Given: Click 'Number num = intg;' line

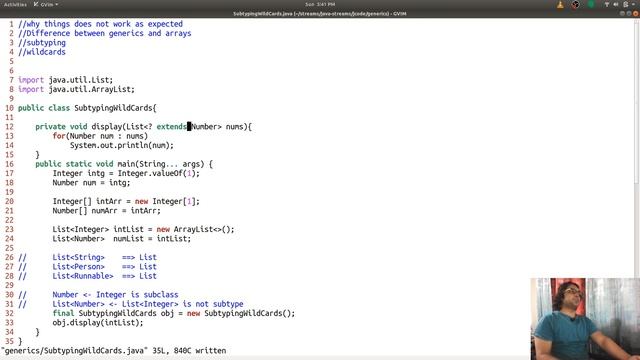Looking at the screenshot, I should point(91,182).
